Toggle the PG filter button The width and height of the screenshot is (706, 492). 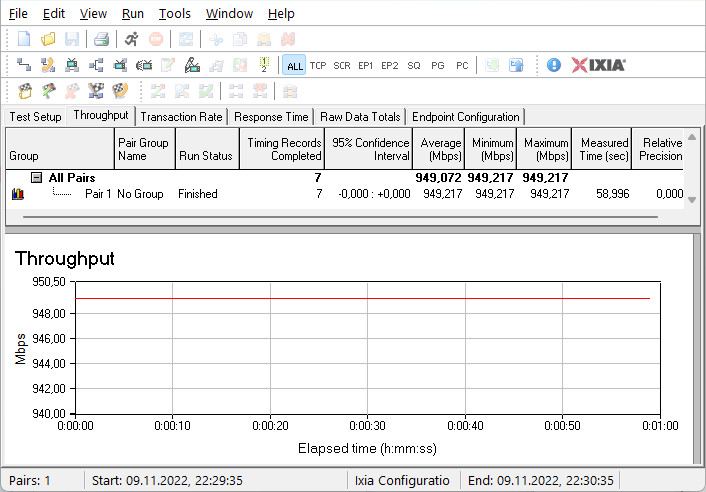(x=438, y=66)
